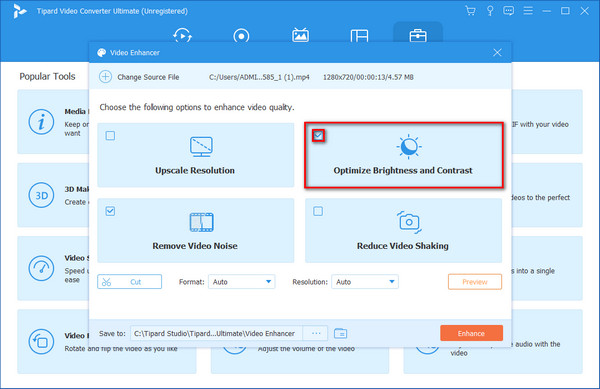This screenshot has height=389, width=600.
Task: Click Change Source File
Action: (x=148, y=77)
